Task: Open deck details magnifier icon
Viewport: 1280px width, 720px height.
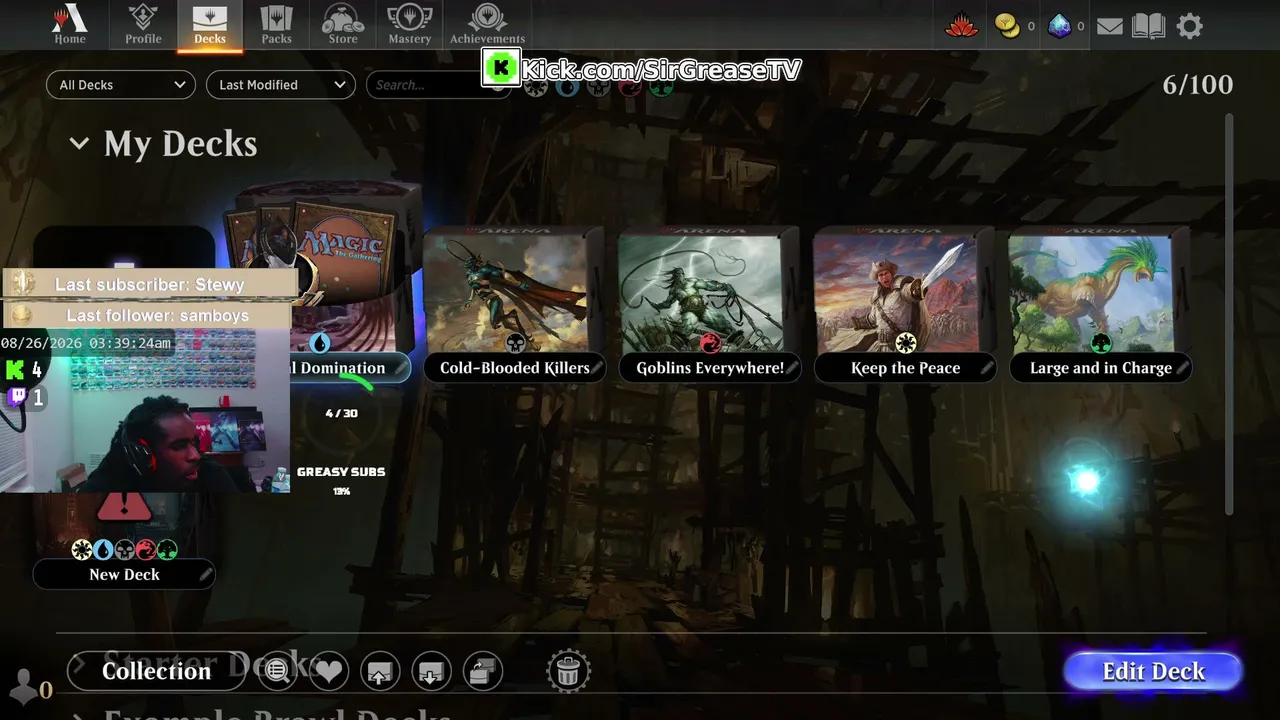Action: click(278, 671)
